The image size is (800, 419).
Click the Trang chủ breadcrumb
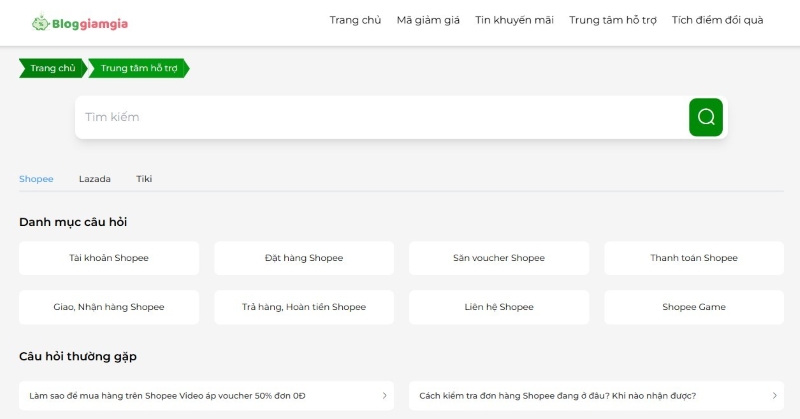pyautogui.click(x=53, y=68)
